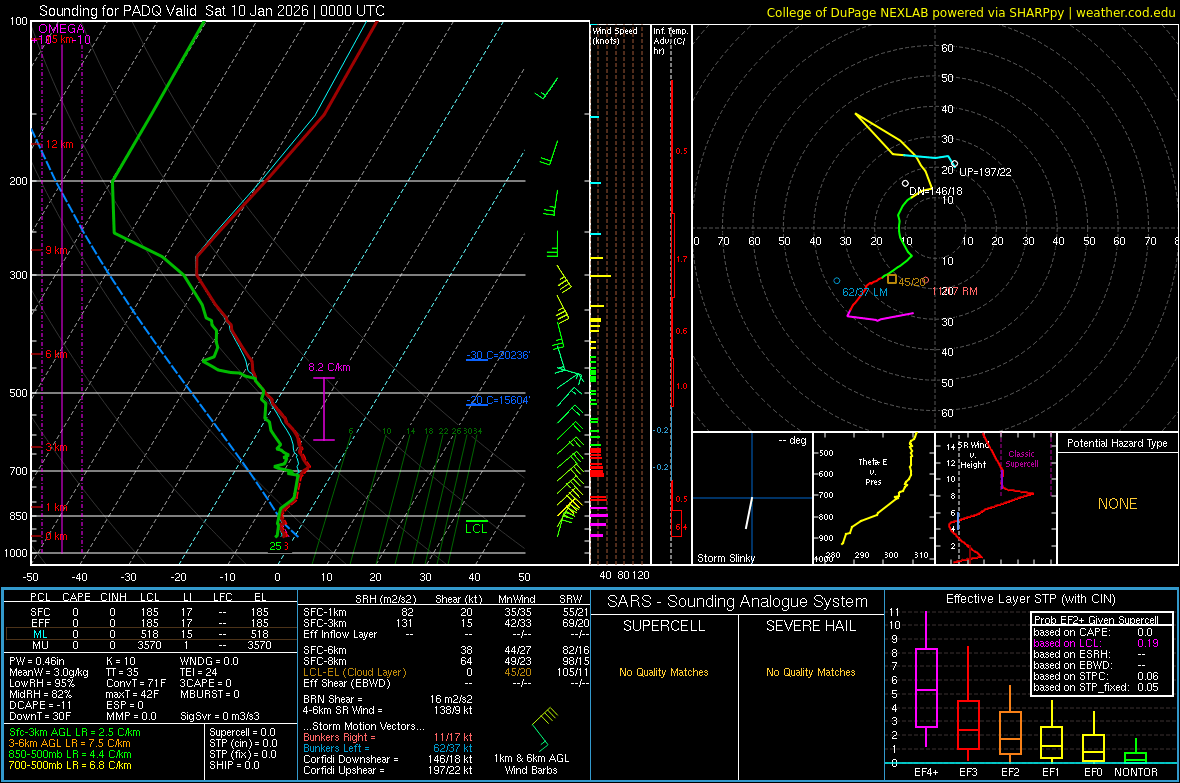Click the -20 C=15604' height label

click(498, 401)
